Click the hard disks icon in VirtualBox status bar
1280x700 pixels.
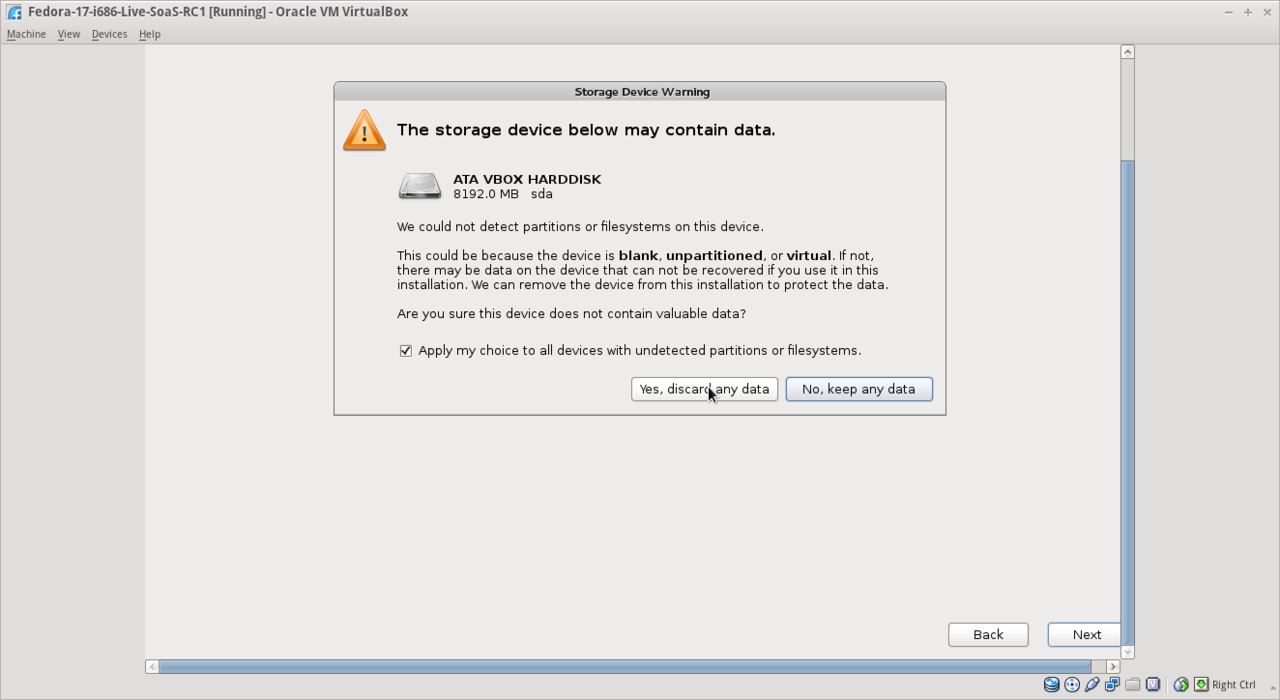(x=1051, y=684)
